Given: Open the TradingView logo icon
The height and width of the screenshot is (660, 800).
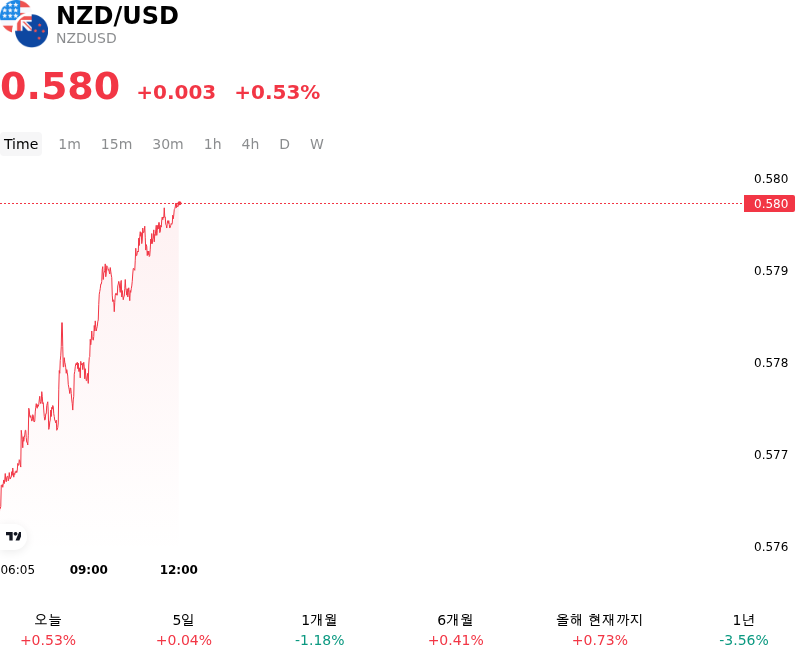Looking at the screenshot, I should click(x=13, y=536).
